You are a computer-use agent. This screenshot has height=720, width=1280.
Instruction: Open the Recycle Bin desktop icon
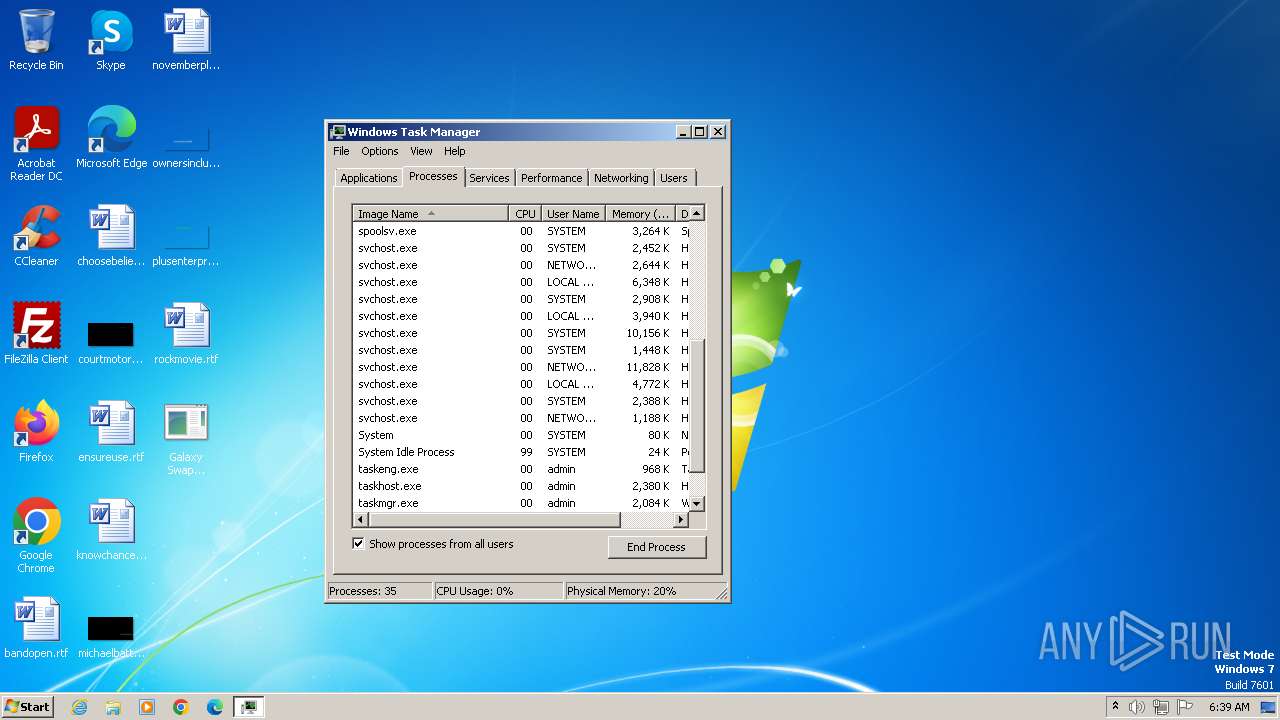(x=36, y=40)
